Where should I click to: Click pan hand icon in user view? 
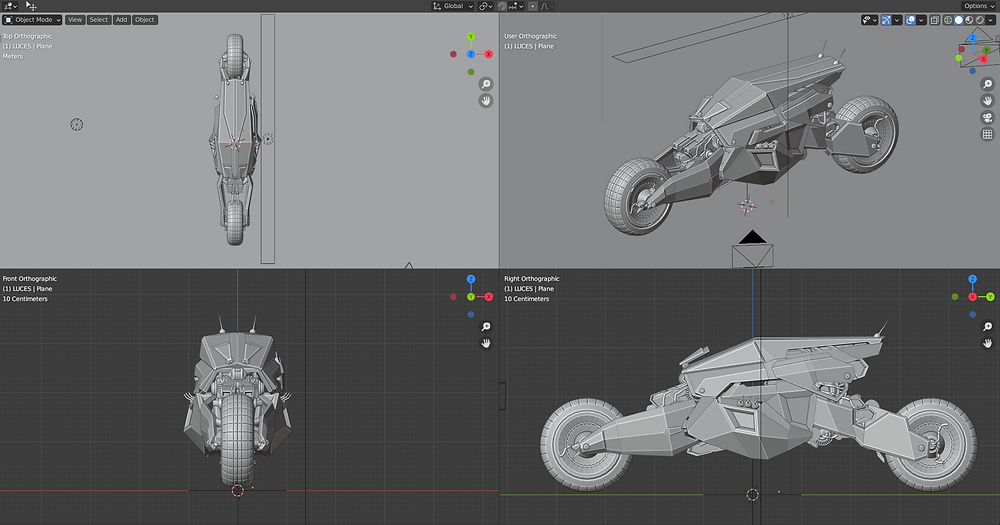point(987,101)
